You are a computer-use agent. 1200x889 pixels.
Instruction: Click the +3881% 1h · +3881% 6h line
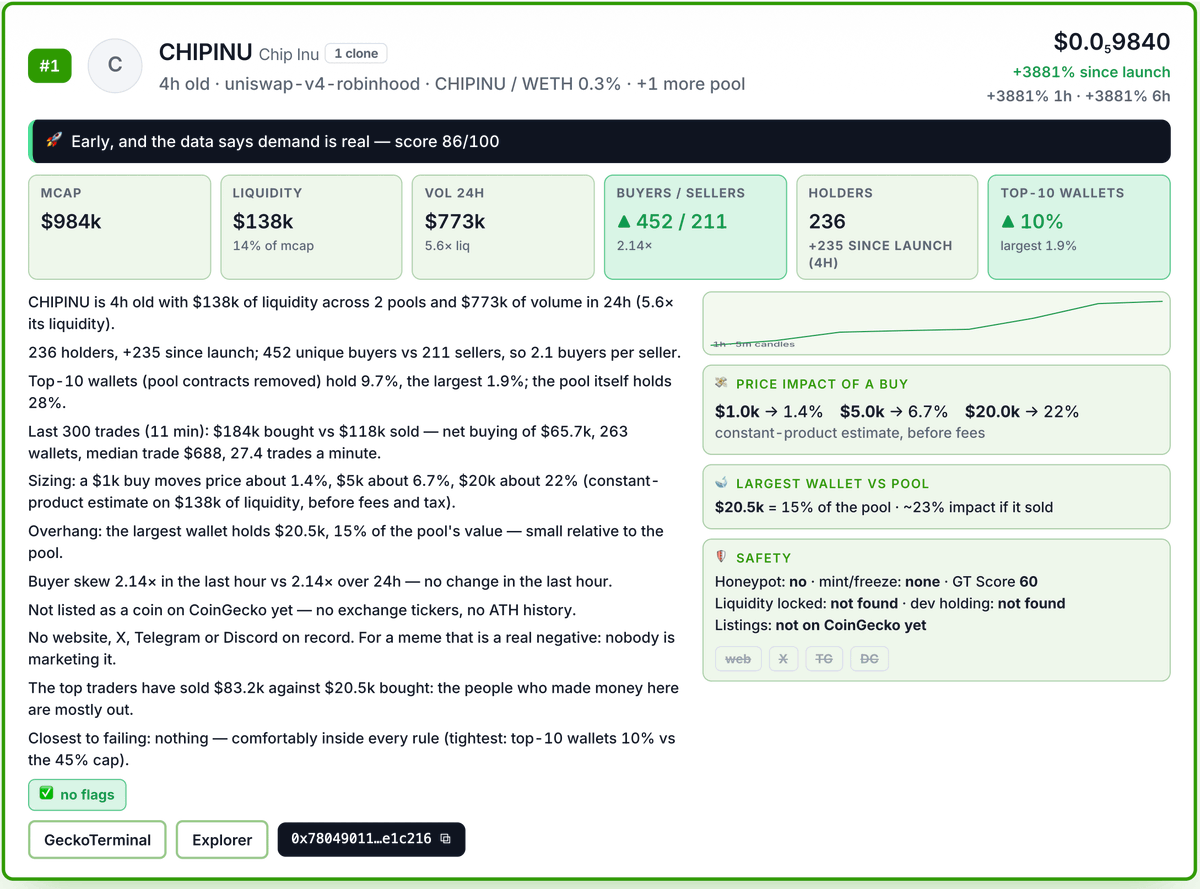1078,96
